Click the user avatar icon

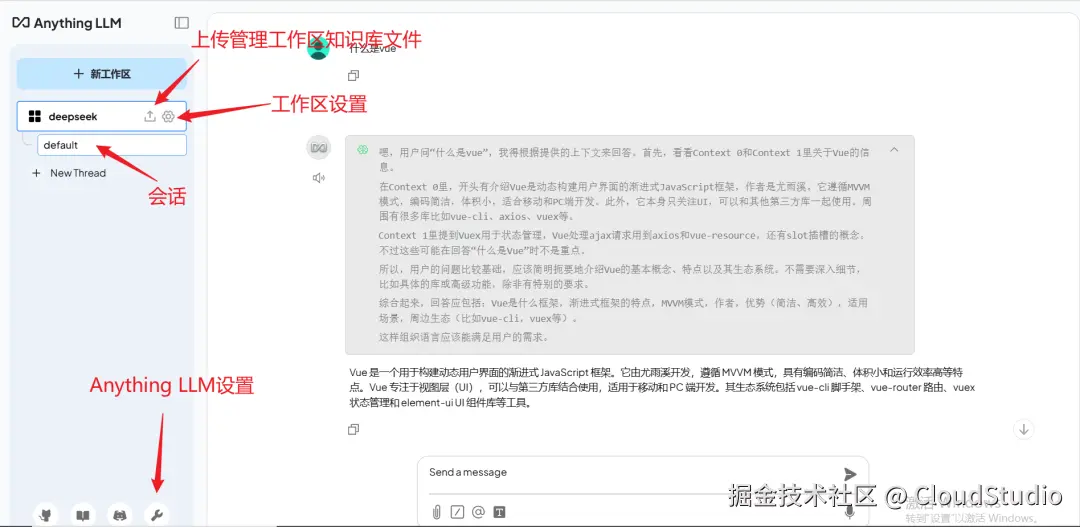318,47
